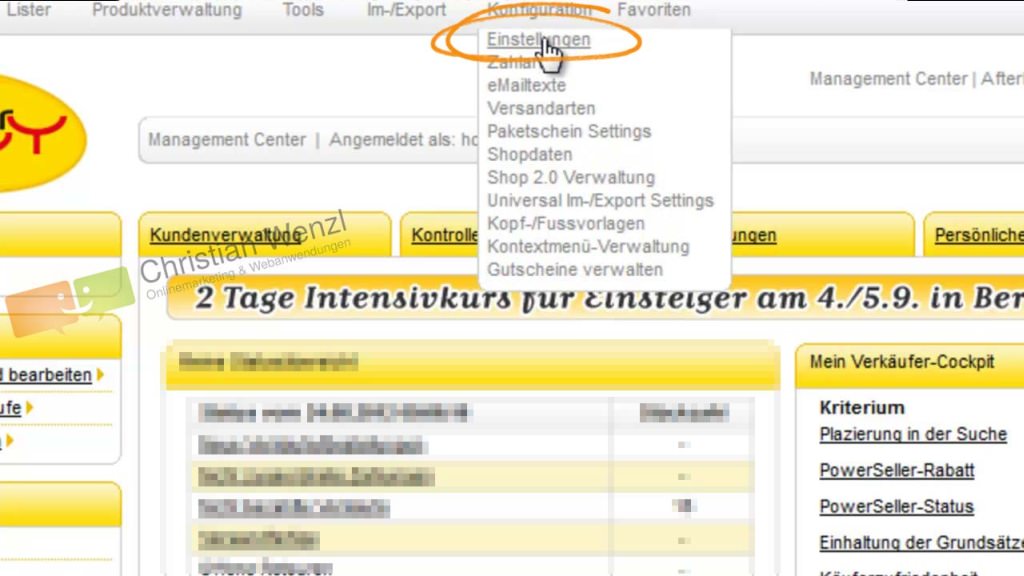
Task: Select Einstellungen in the Konfiguration menu
Action: [538, 40]
